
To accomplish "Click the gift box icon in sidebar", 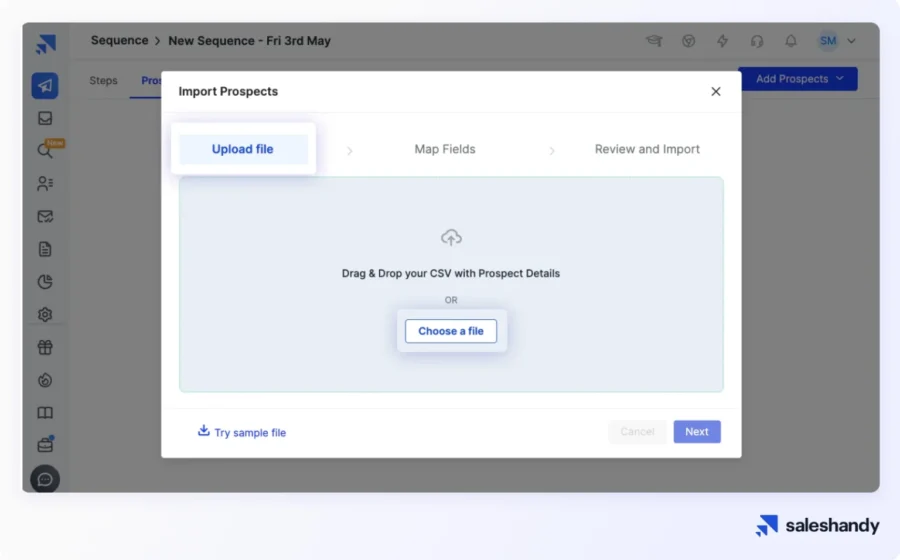I will (45, 348).
